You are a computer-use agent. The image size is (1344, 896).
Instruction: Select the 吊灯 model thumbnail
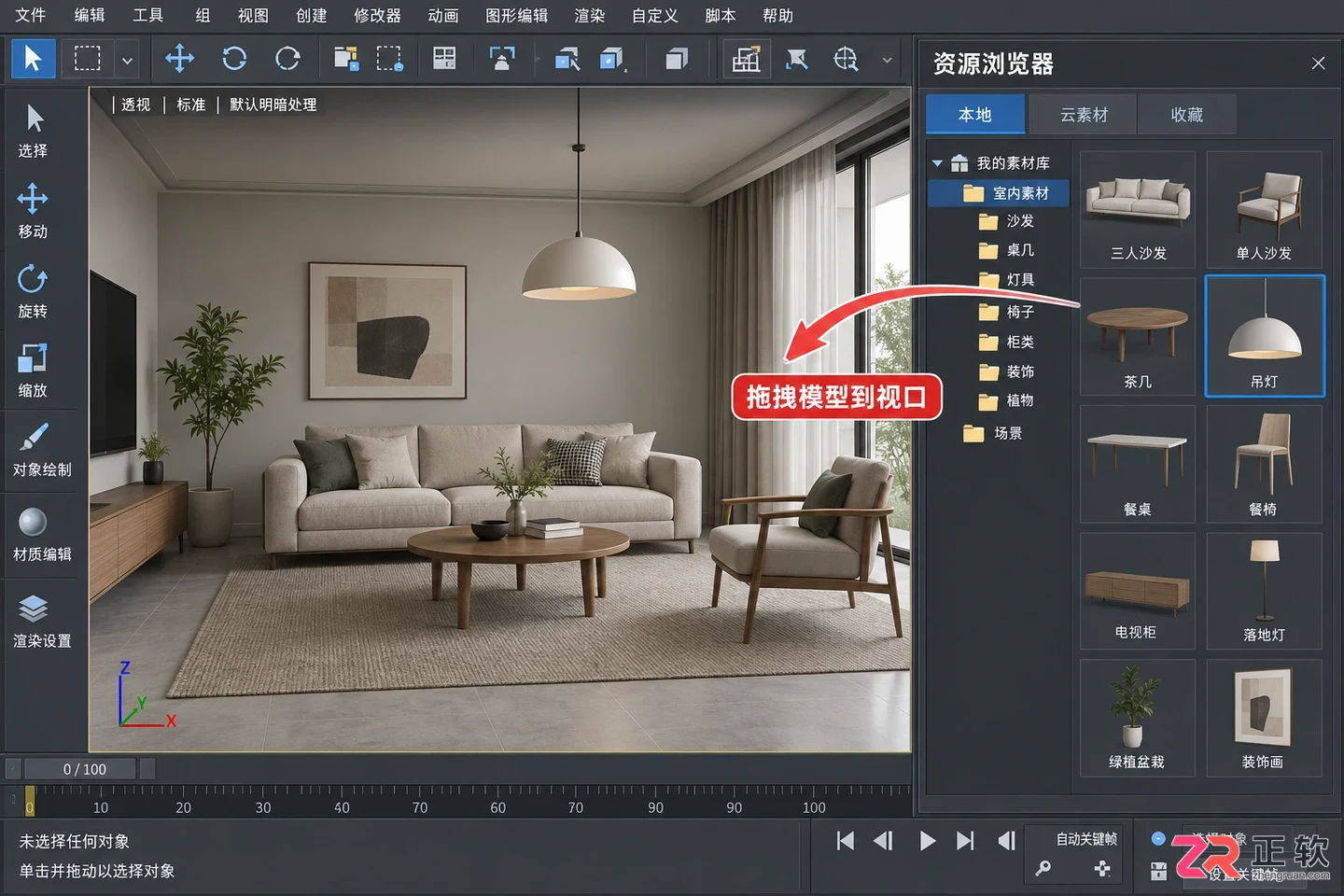(1265, 336)
